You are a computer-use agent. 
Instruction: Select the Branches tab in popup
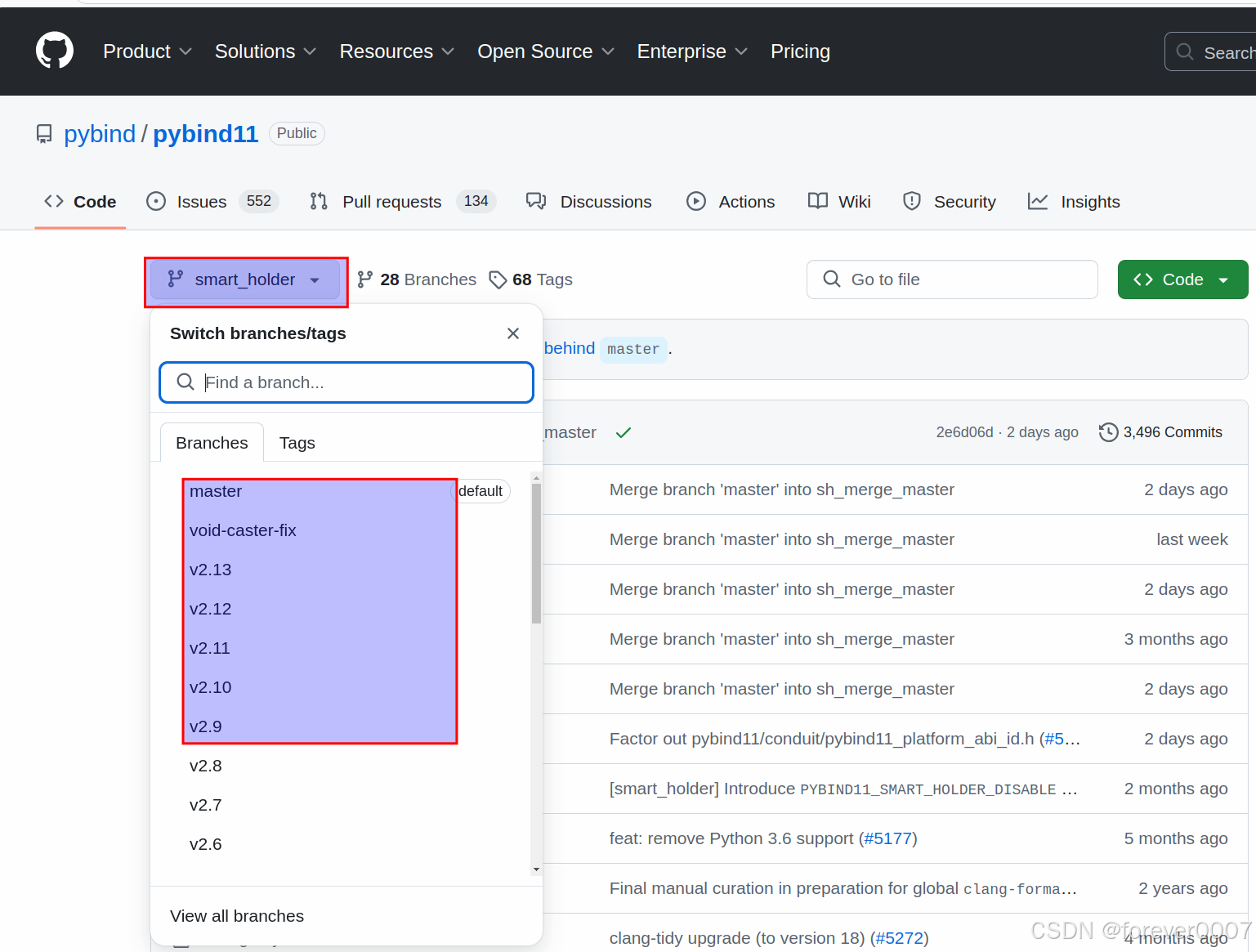click(x=212, y=443)
